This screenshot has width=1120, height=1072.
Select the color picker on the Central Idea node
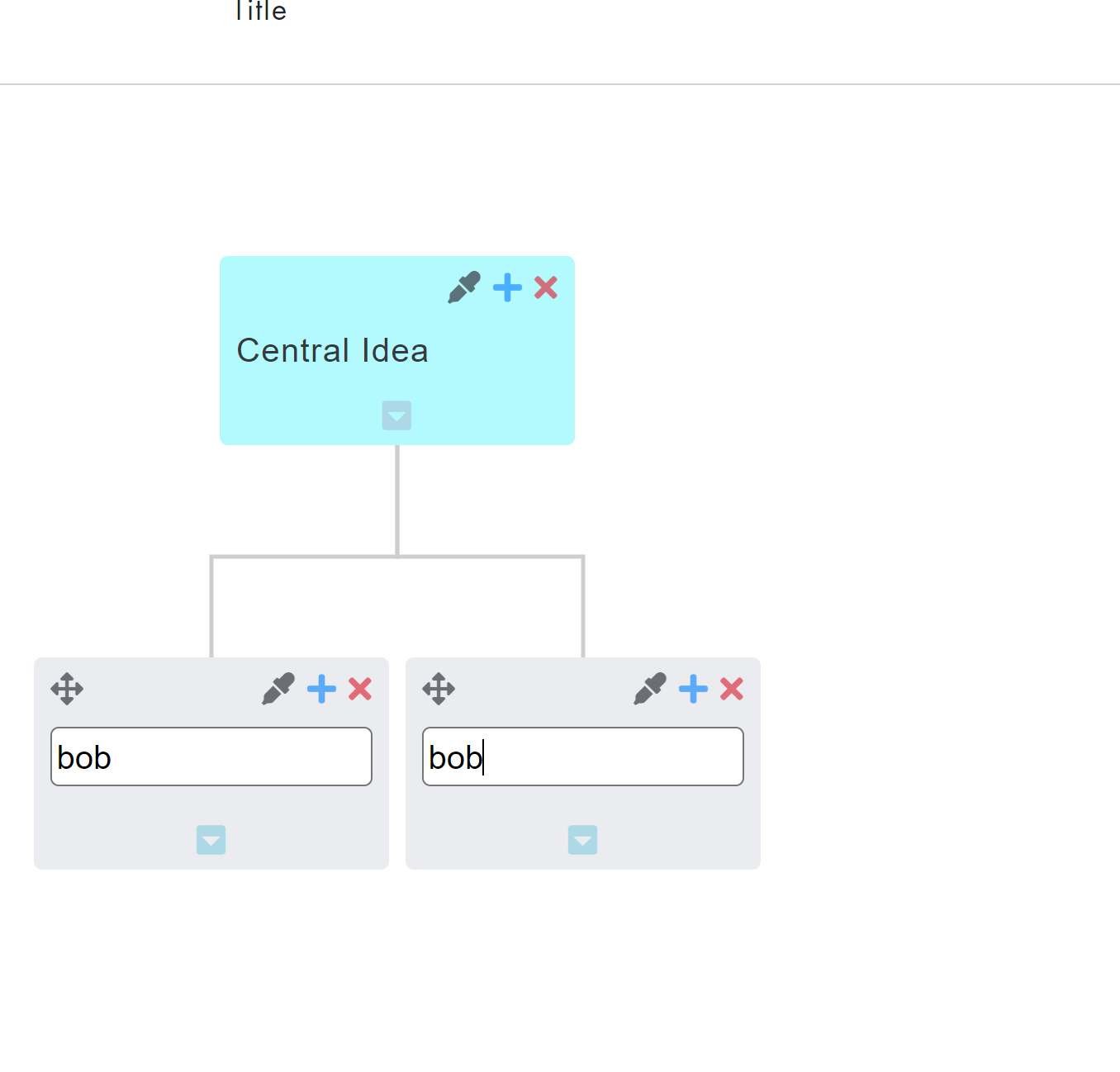(463, 287)
